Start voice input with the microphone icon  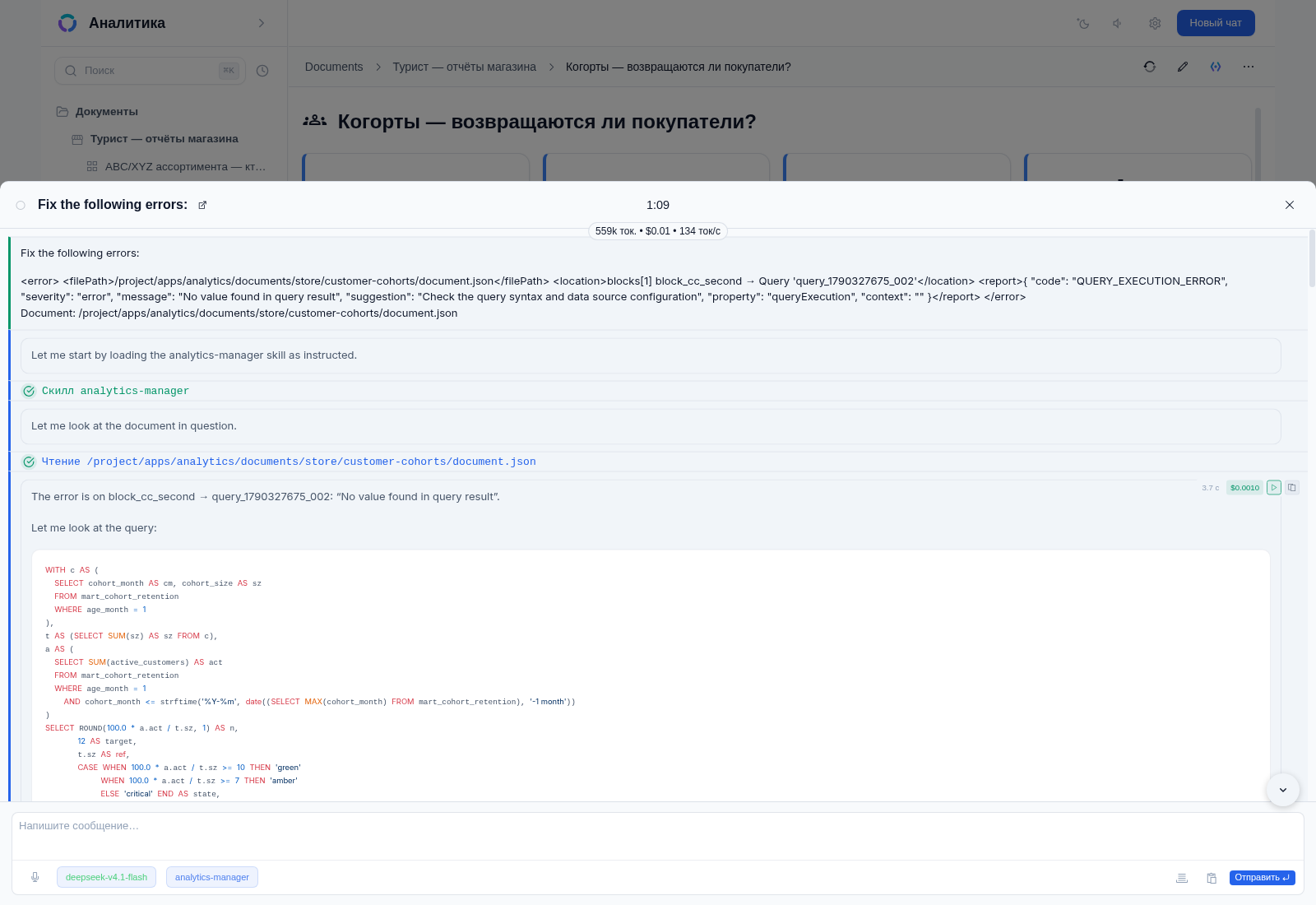tap(35, 877)
